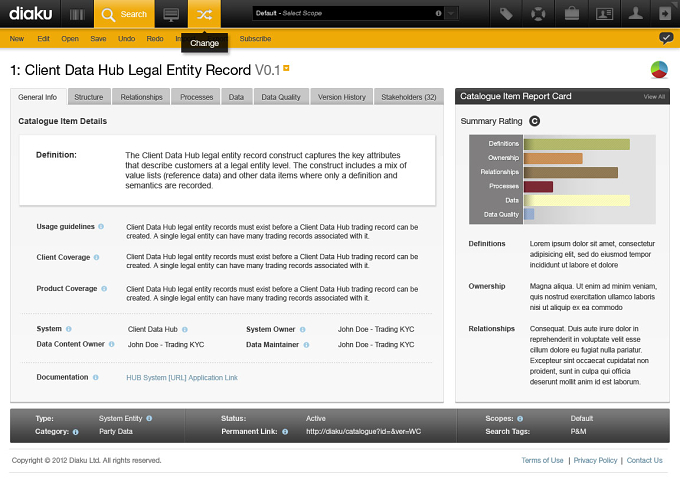Viewport: 680px width, 480px height.
Task: Open the chat checkmark icon
Action: (x=666, y=38)
